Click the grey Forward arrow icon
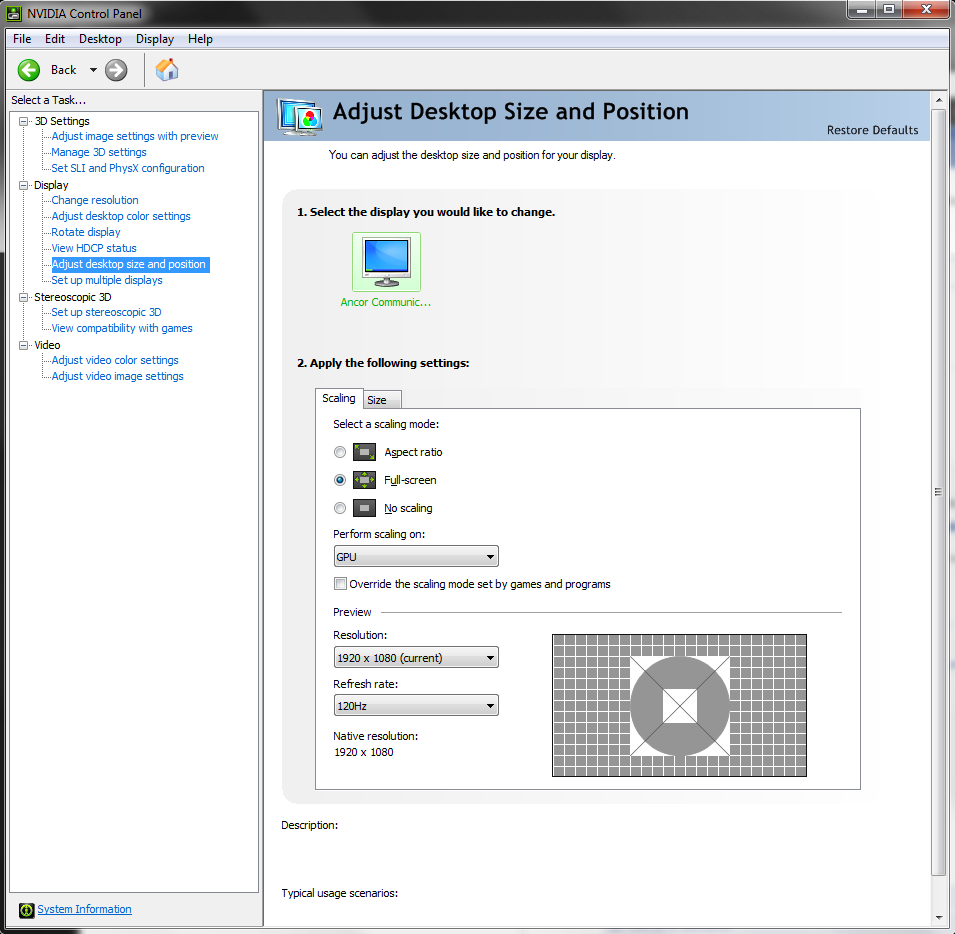The height and width of the screenshot is (934, 955). pyautogui.click(x=116, y=70)
